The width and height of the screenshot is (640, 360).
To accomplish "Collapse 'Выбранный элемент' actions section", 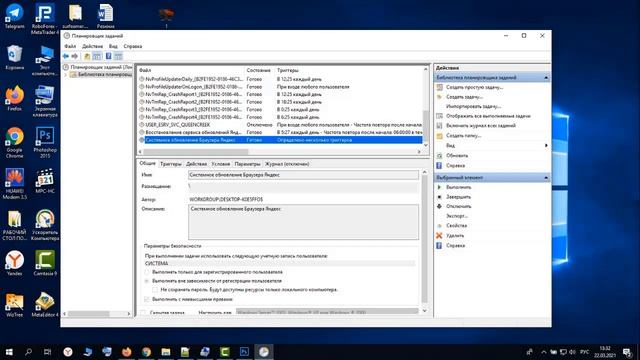I will point(546,178).
